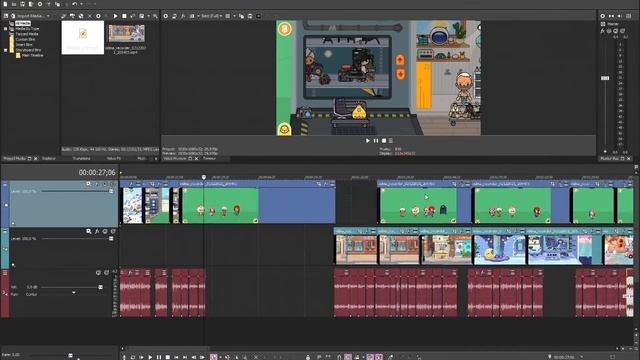Viewport: 640px width, 360px height.
Task: Switch to the Video FX tab
Action: tap(113, 158)
